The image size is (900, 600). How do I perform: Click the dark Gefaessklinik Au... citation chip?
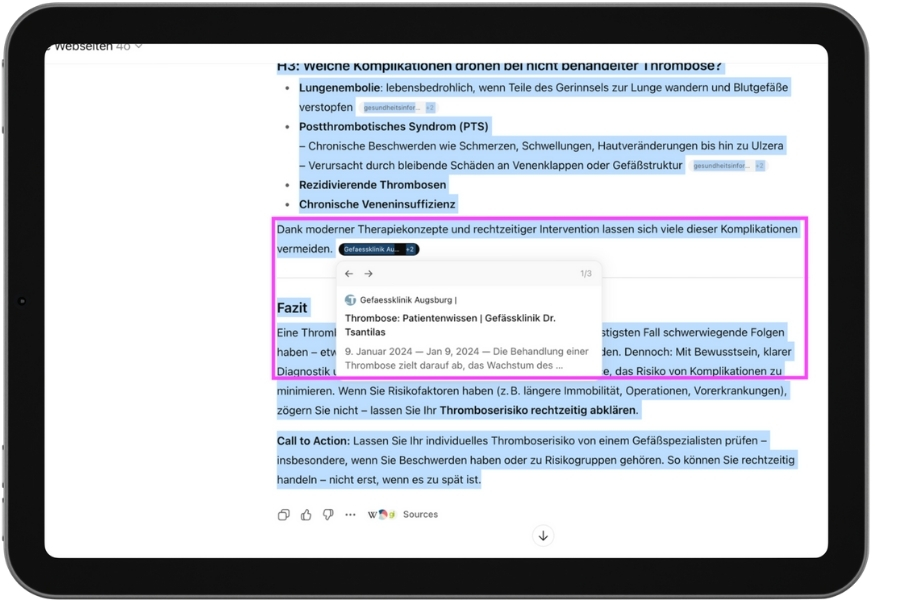click(371, 249)
